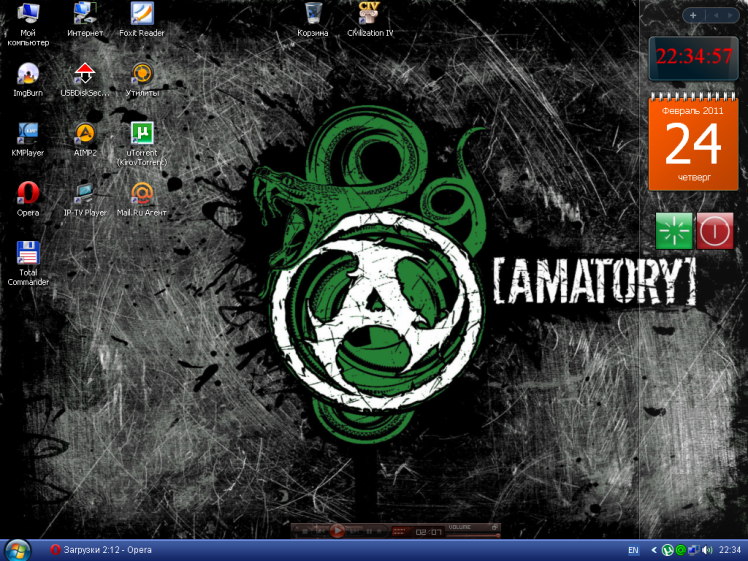748x561 pixels.
Task: Open the AIMP2 desktop shortcut
Action: click(85, 139)
